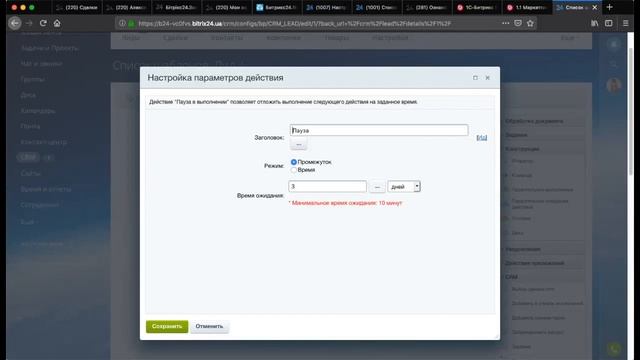Screen dimensions: 640x360
Task: Open Сайты in left sidebar
Action: point(31,173)
